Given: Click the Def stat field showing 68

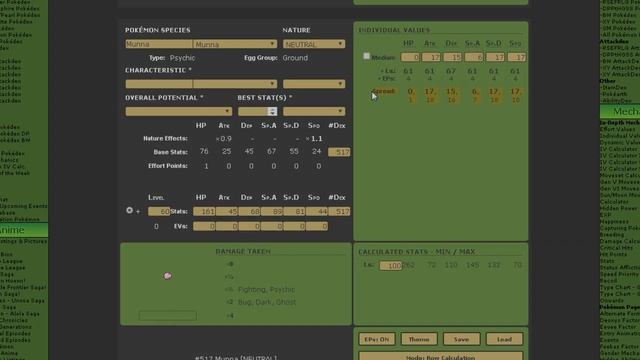Looking at the screenshot, I should coord(249,211).
